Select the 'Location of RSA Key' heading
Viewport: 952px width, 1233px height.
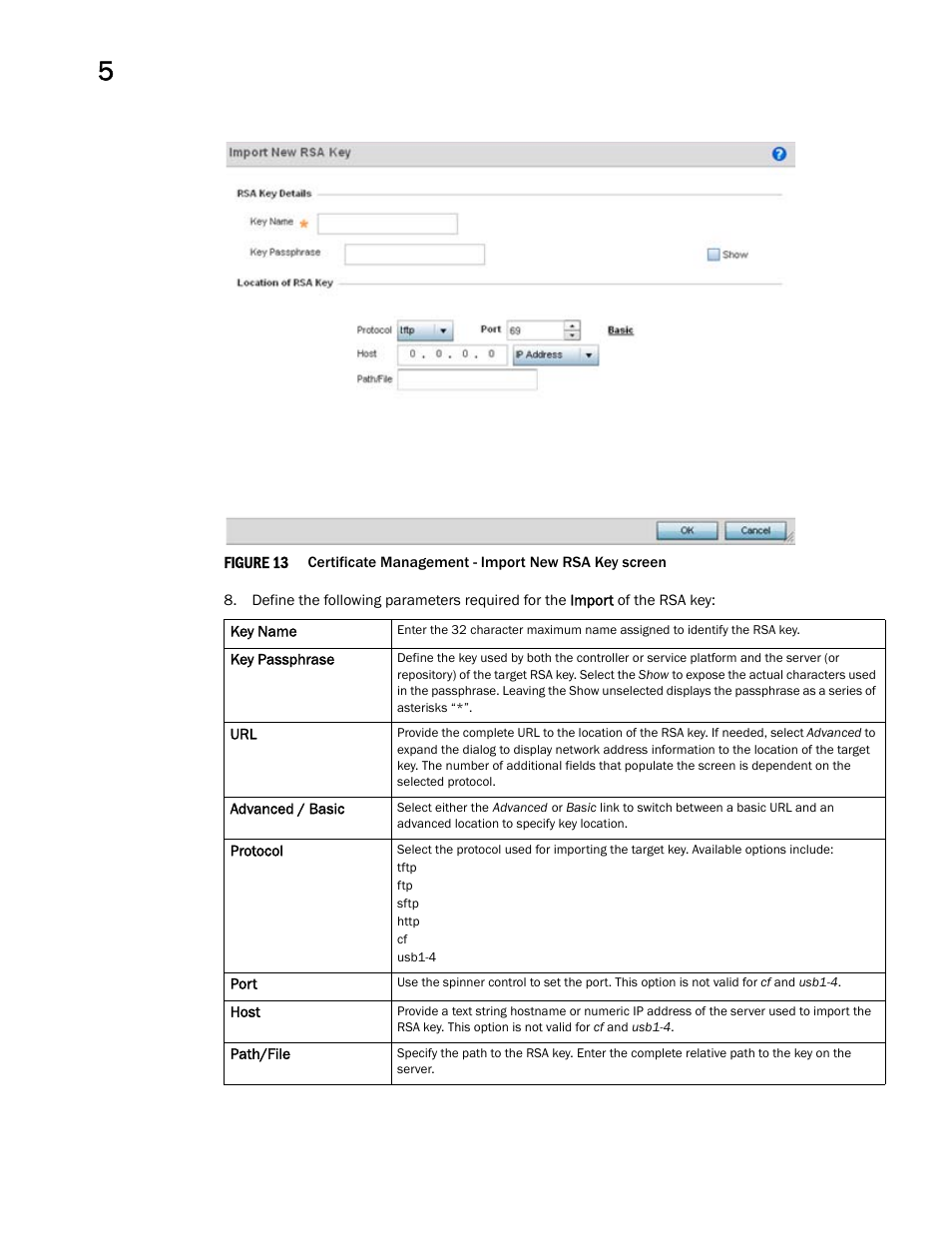point(284,284)
